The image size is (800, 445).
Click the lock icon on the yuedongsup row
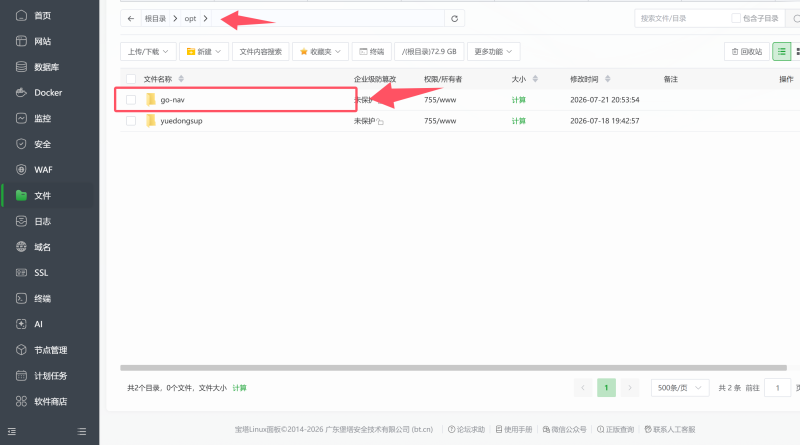[x=380, y=121]
